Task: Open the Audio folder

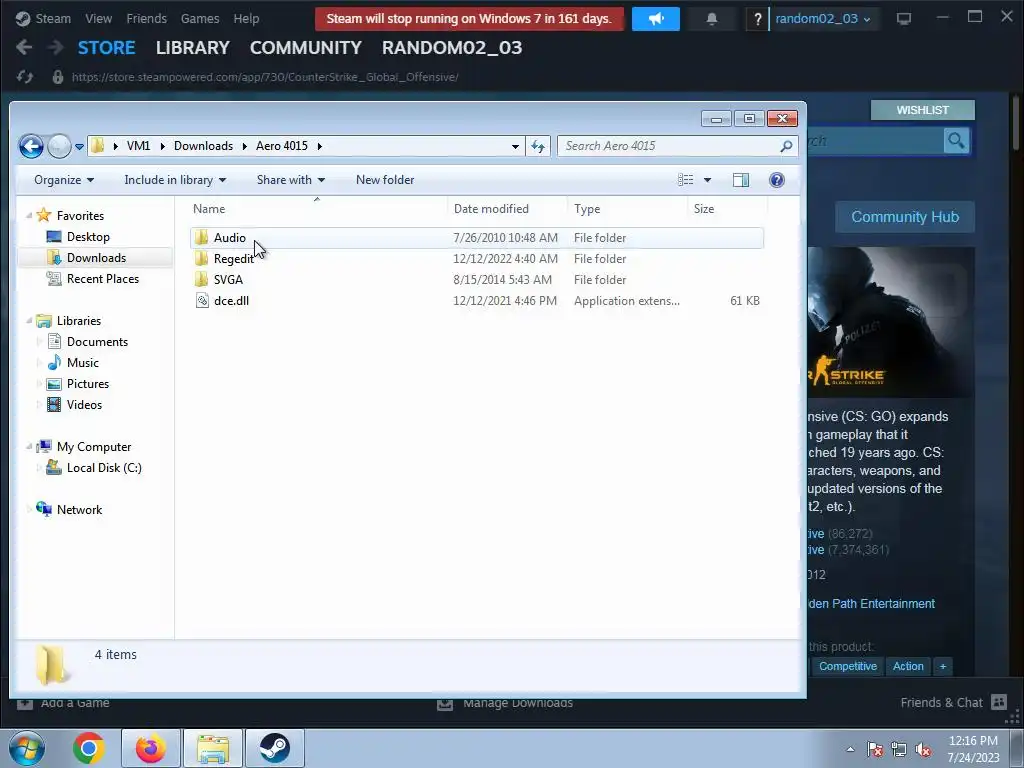Action: click(229, 238)
